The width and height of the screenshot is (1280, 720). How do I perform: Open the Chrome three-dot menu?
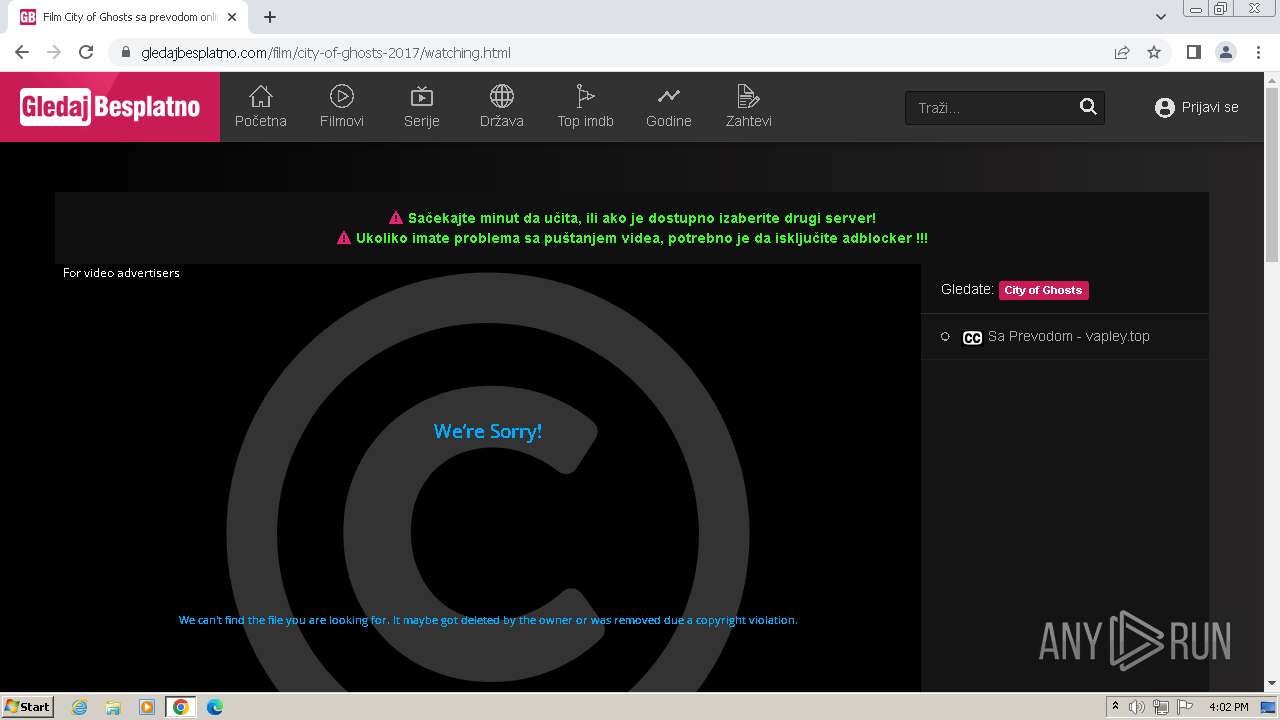pyautogui.click(x=1257, y=53)
